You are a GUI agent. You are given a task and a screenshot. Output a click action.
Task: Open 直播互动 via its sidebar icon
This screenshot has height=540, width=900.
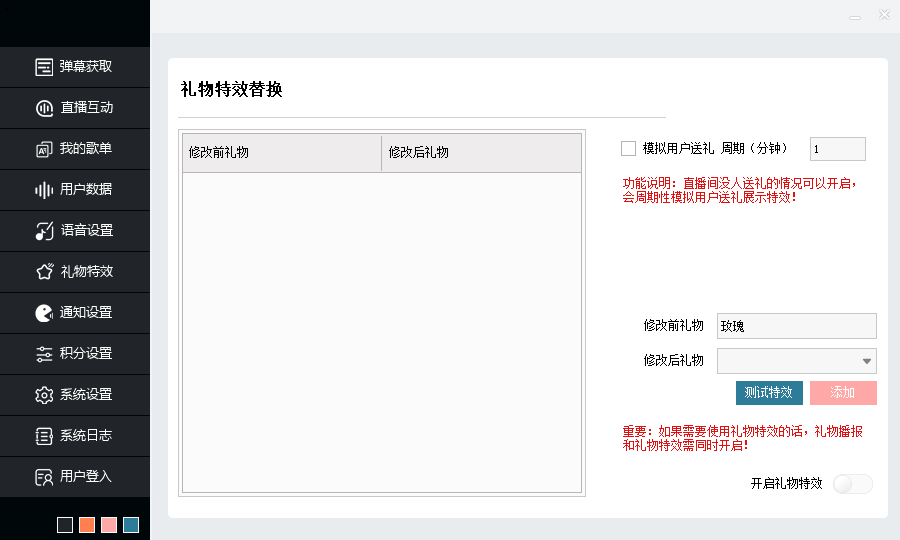tap(44, 108)
